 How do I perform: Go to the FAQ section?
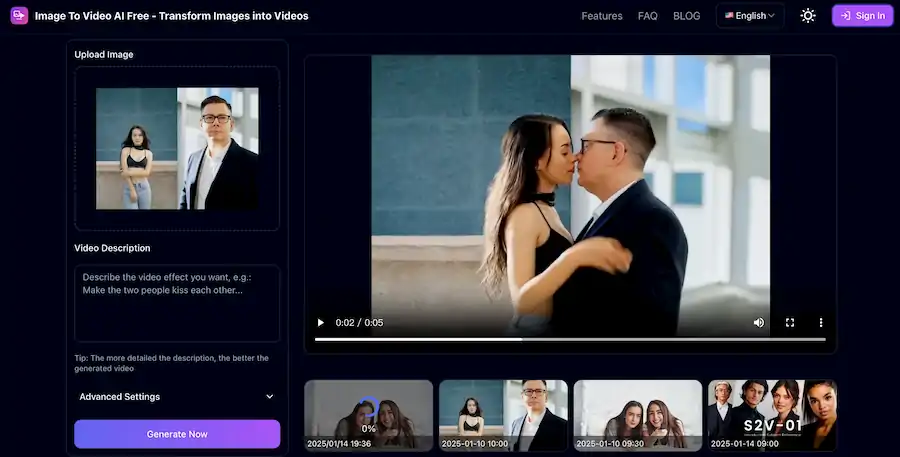coord(647,16)
